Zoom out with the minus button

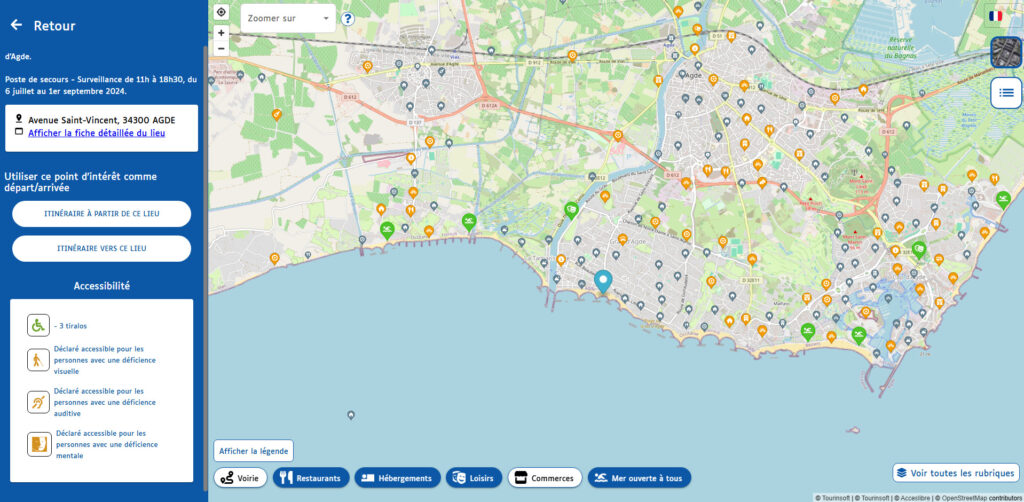221,47
